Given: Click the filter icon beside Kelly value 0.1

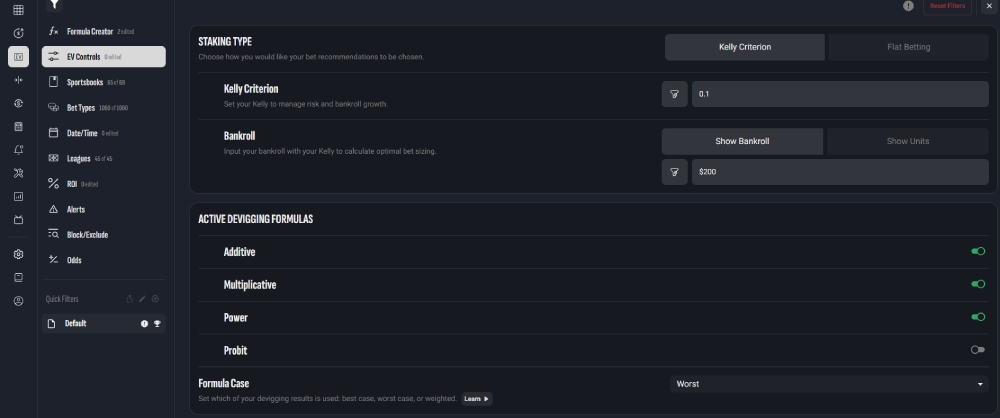Looking at the screenshot, I should pos(674,94).
